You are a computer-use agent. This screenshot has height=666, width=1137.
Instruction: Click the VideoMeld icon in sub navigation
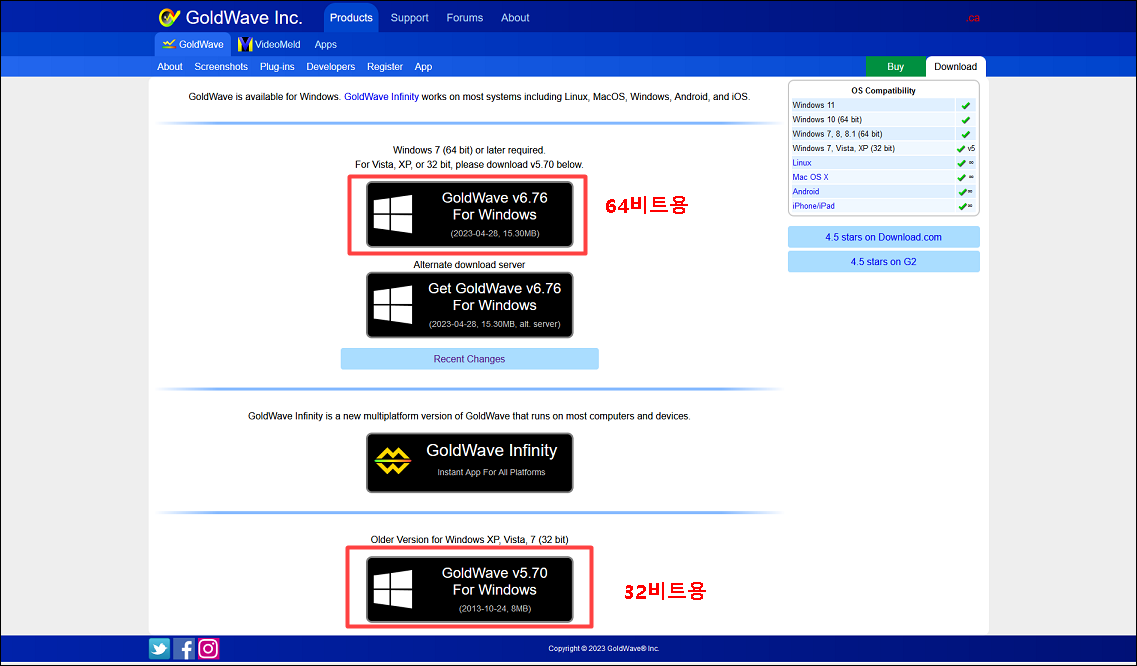click(245, 44)
